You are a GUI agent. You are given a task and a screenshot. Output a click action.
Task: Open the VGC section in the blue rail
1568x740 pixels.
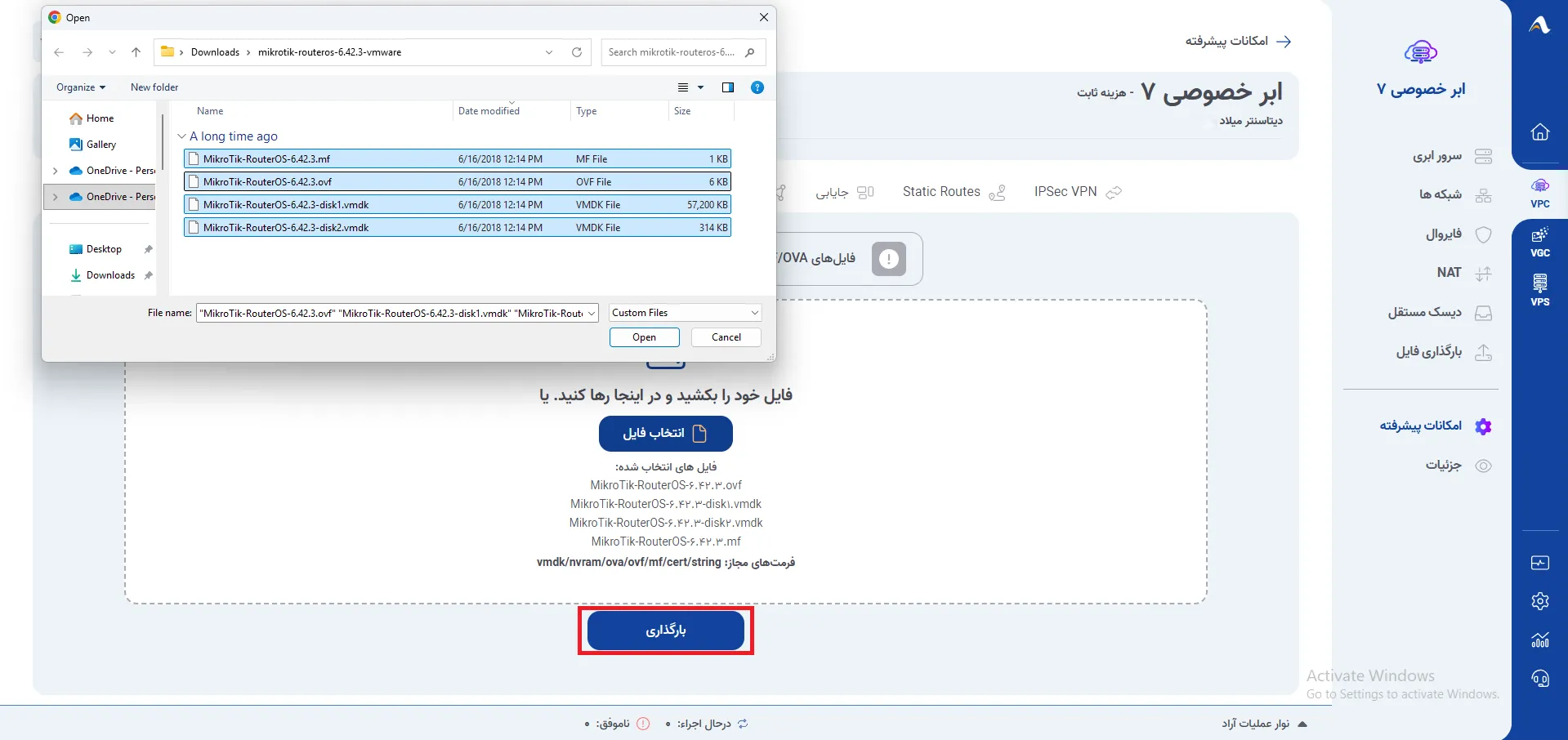tap(1539, 243)
